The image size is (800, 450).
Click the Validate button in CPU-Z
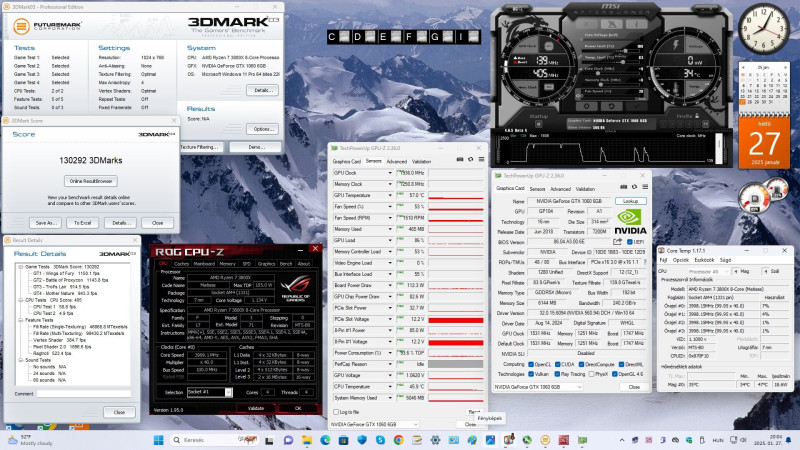tap(256, 408)
